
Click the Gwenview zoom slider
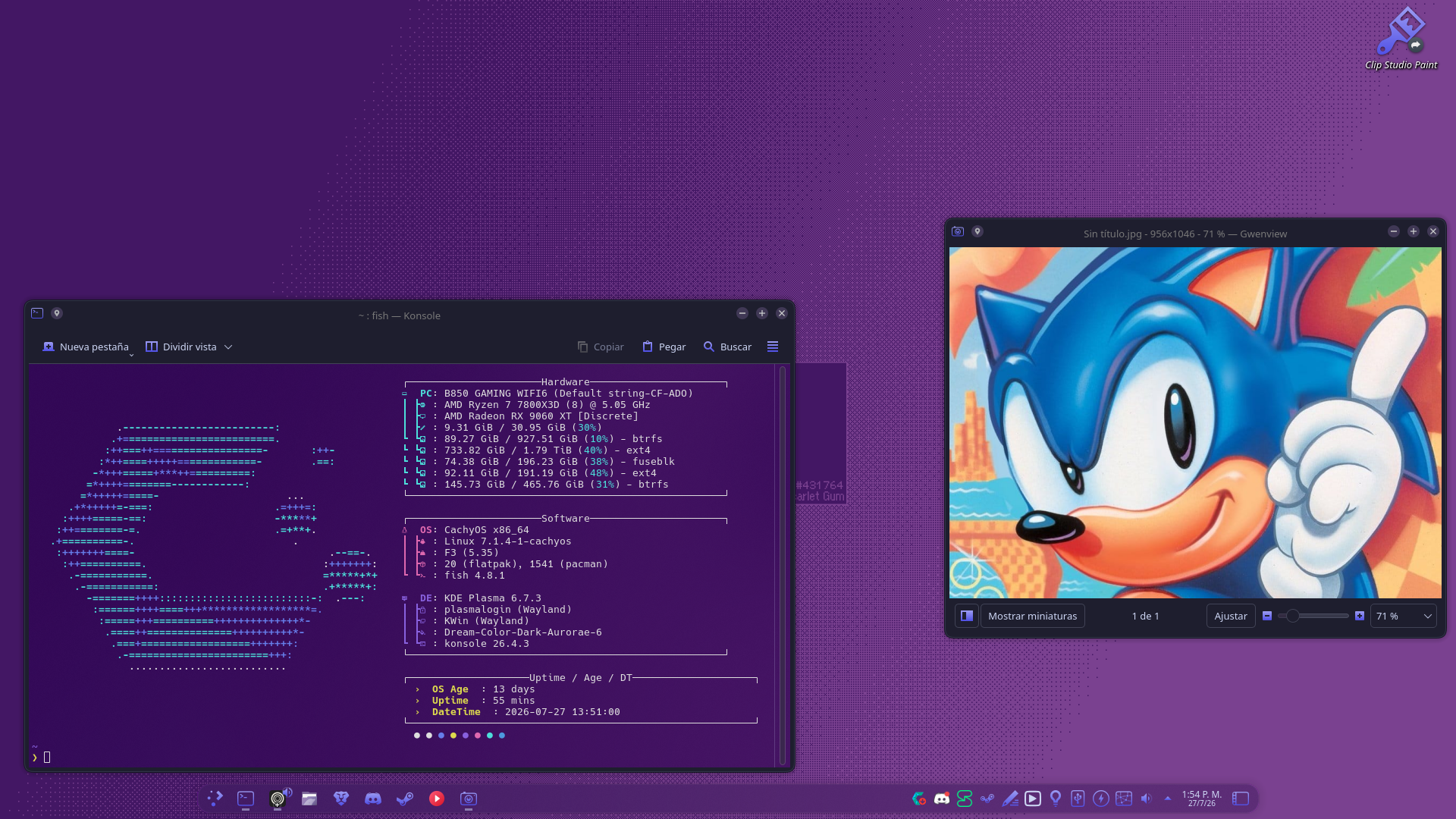pos(1313,616)
